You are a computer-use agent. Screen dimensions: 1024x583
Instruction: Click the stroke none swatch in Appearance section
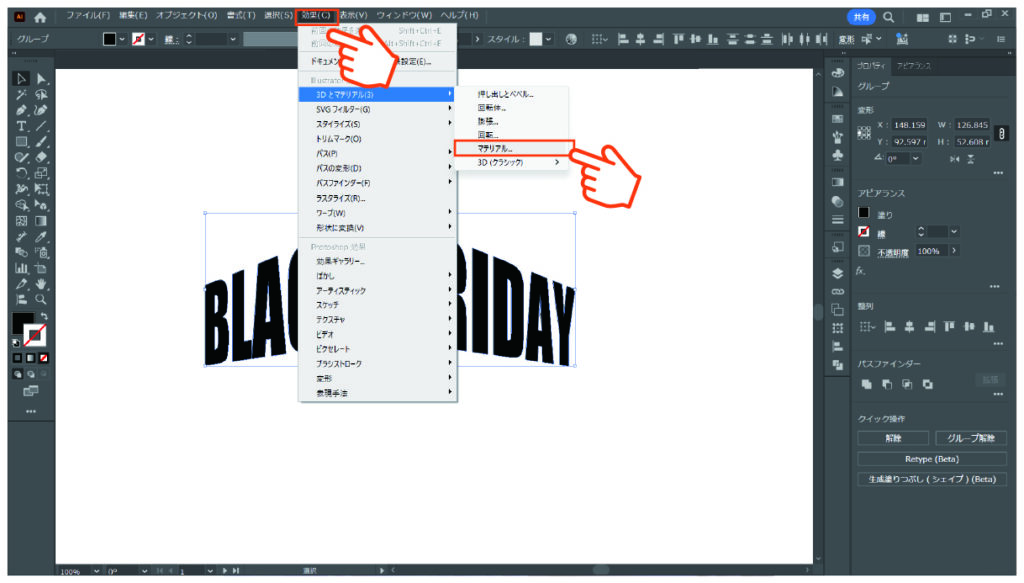(x=864, y=232)
